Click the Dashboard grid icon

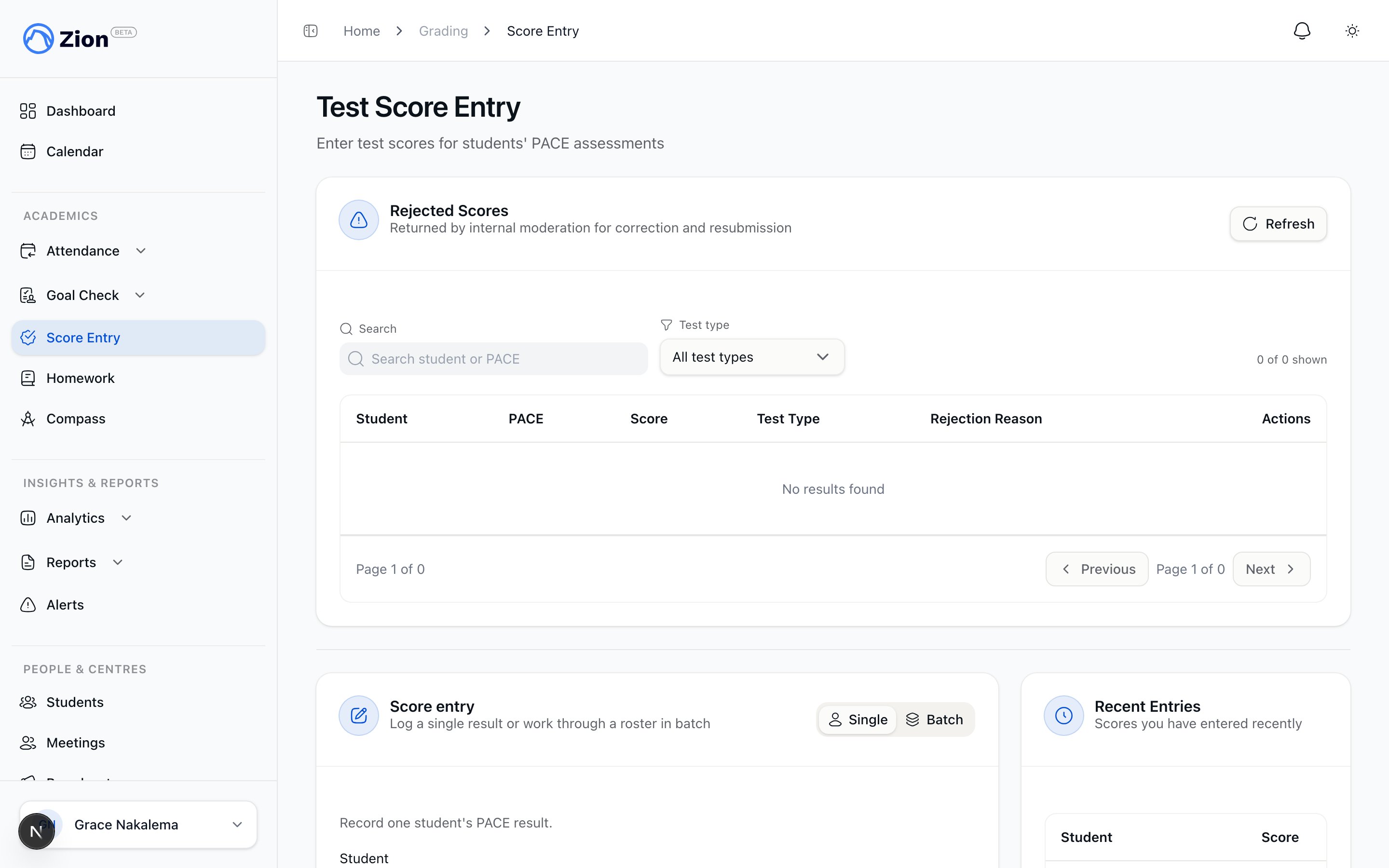pyautogui.click(x=28, y=111)
